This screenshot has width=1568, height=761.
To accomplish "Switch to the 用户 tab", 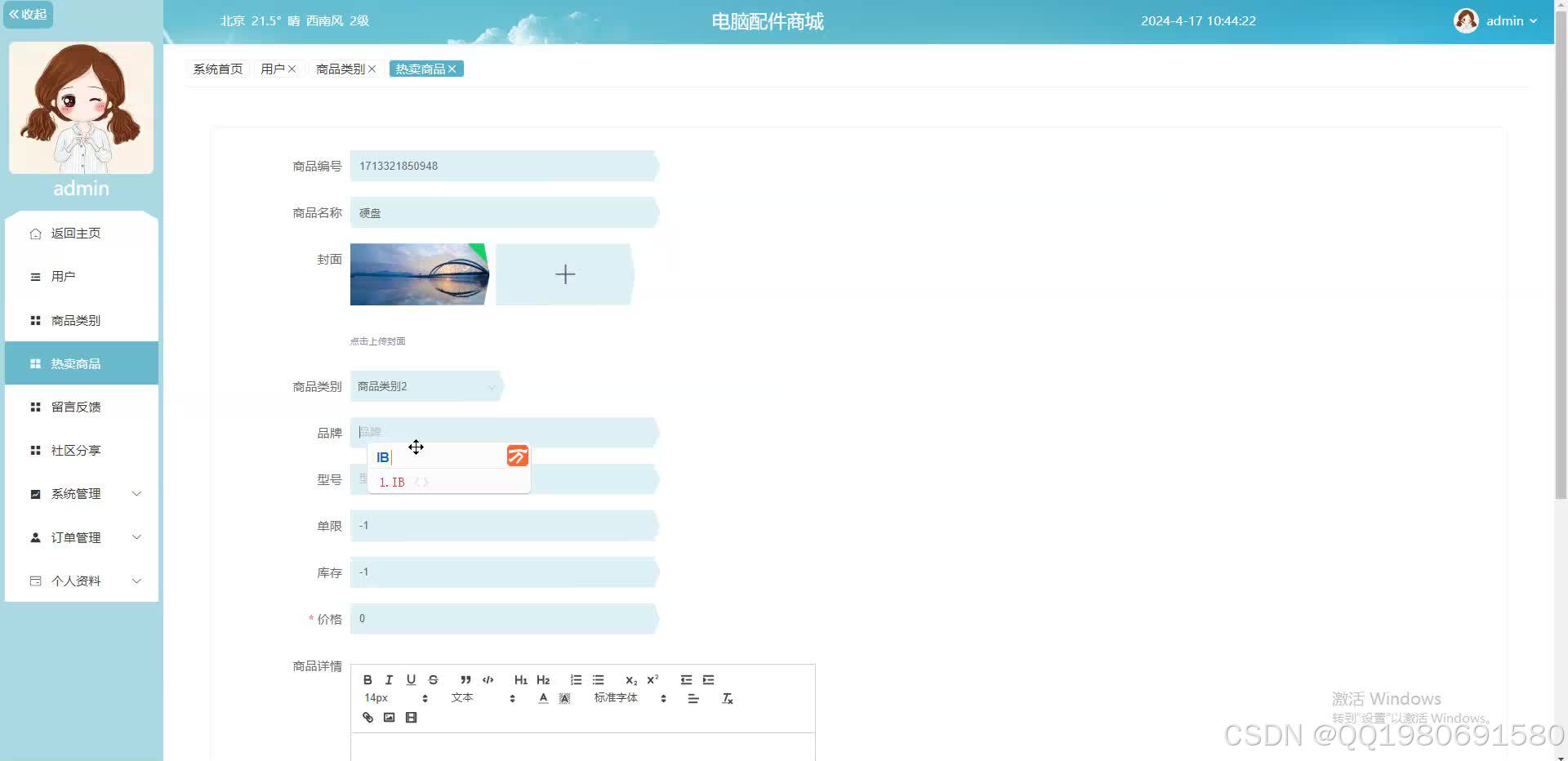I will [x=272, y=69].
